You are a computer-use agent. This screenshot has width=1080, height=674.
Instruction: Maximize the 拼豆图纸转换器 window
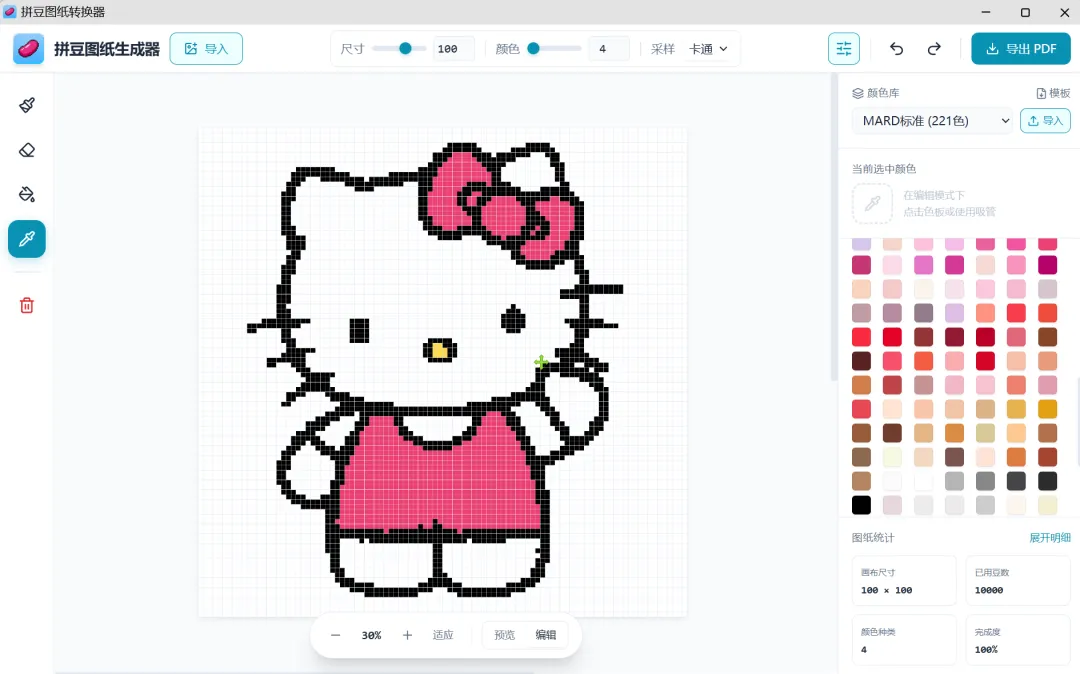point(1025,12)
